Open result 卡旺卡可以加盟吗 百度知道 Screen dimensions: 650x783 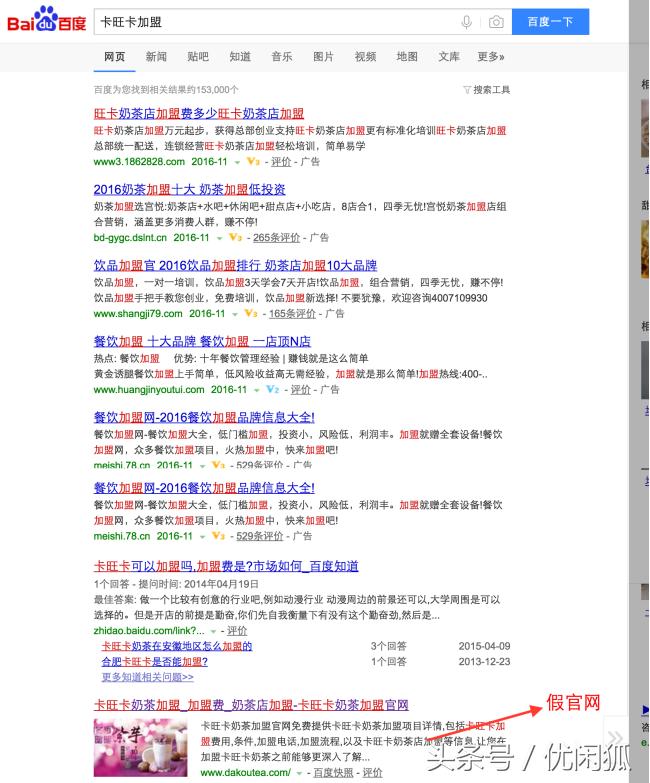[x=226, y=566]
